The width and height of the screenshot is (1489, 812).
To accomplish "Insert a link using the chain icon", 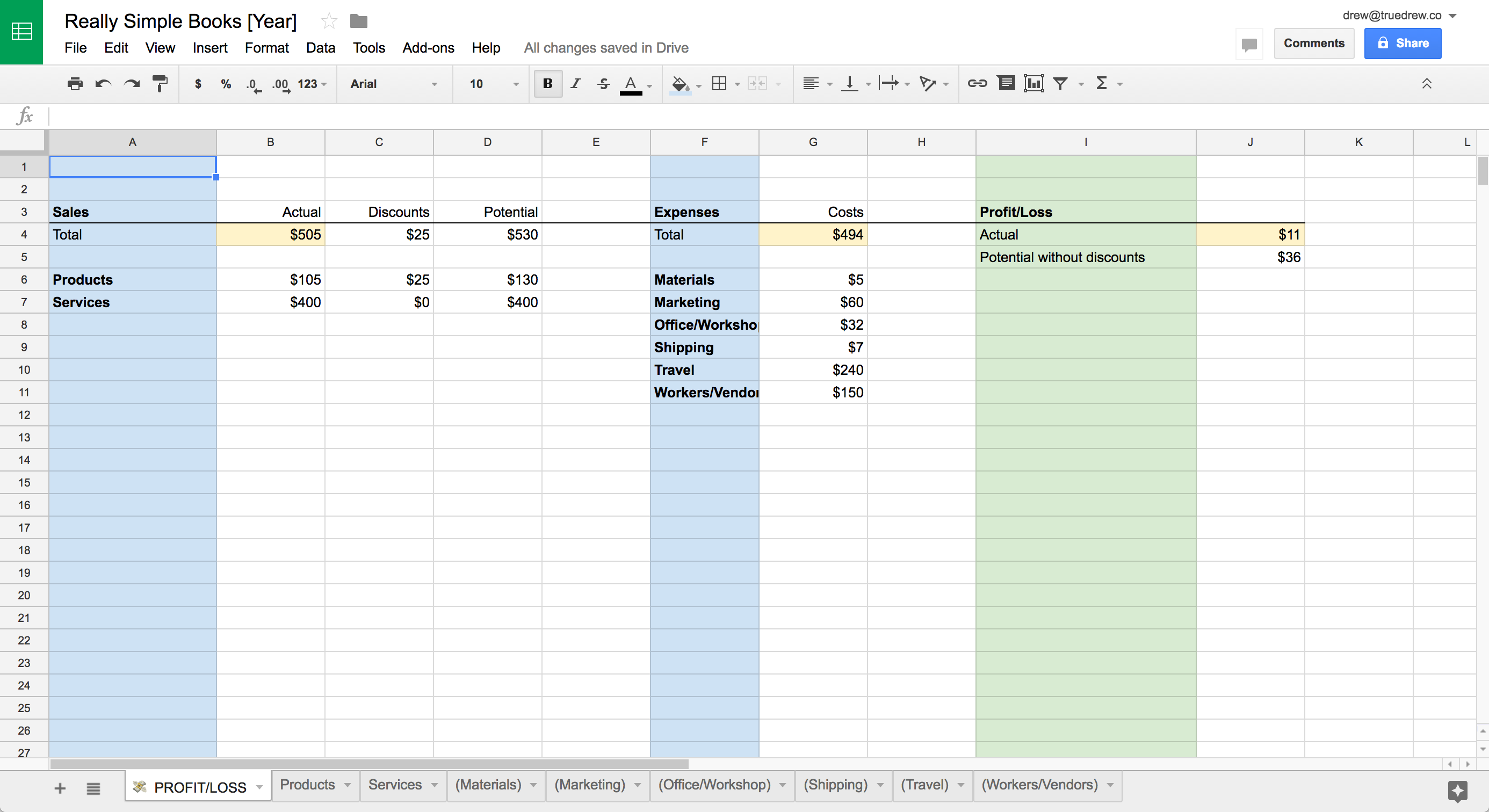I will click(x=977, y=84).
